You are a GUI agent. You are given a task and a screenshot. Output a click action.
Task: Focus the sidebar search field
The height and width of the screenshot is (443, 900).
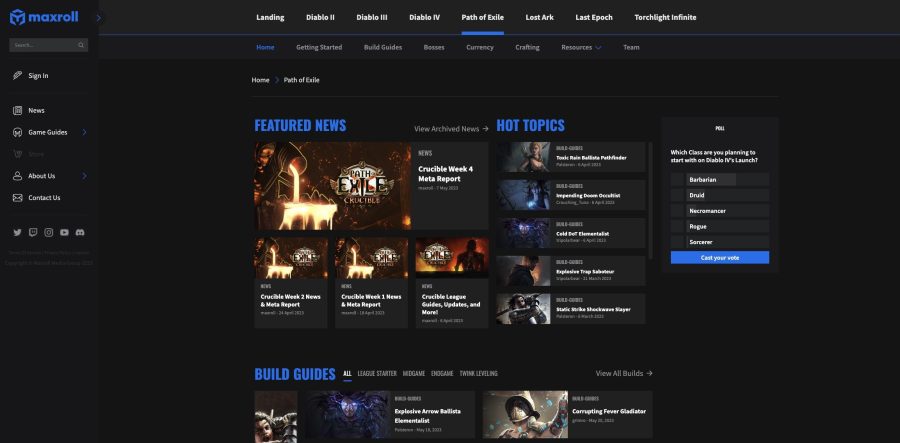[49, 45]
